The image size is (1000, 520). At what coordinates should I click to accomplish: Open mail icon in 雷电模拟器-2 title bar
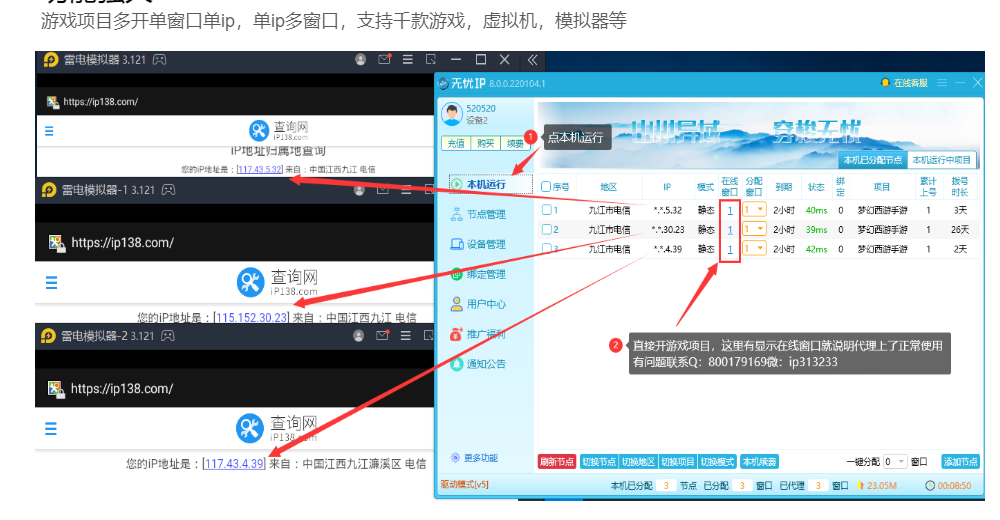(x=382, y=336)
